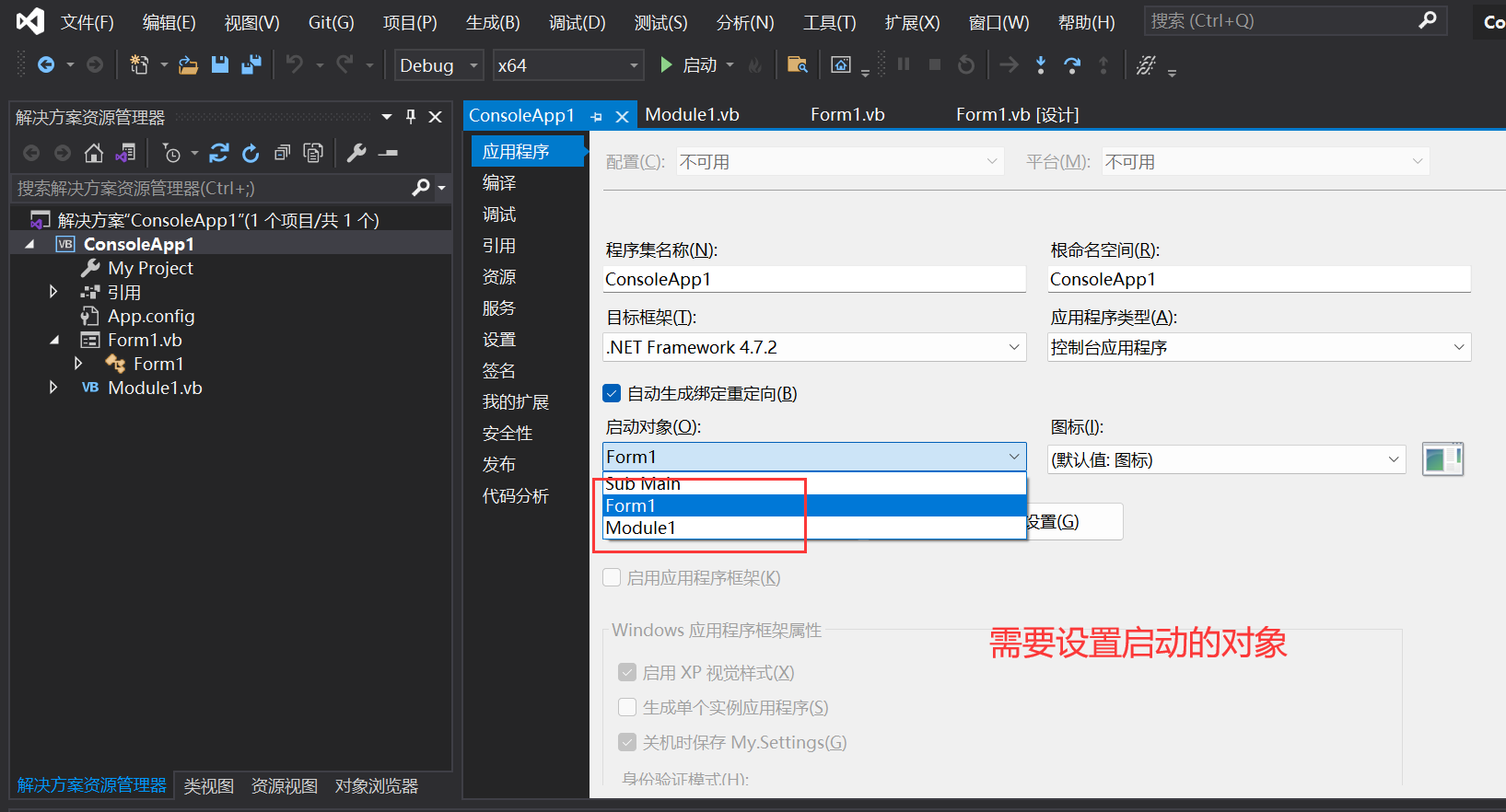The width and height of the screenshot is (1506, 812).
Task: Click the Save single-disk icon
Action: pyautogui.click(x=219, y=64)
